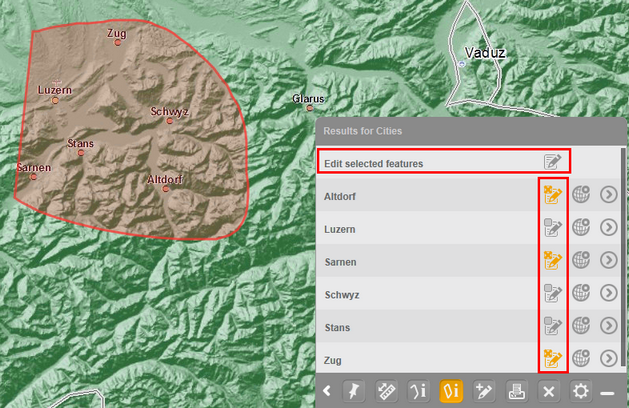Viewport: 629px width, 408px height.
Task: Click the Altdorf city marker on map
Action: point(166,189)
